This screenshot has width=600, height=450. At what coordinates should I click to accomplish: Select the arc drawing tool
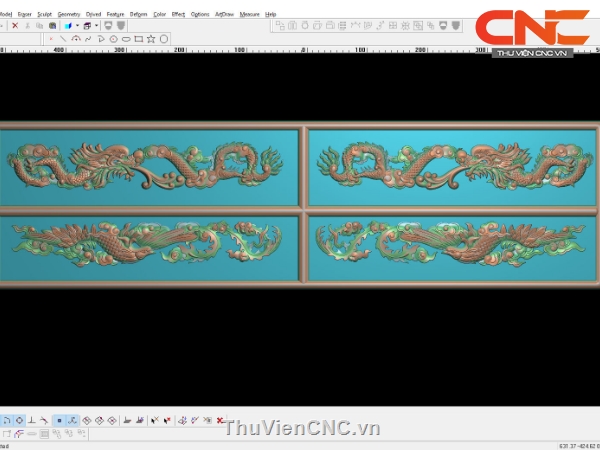point(76,38)
